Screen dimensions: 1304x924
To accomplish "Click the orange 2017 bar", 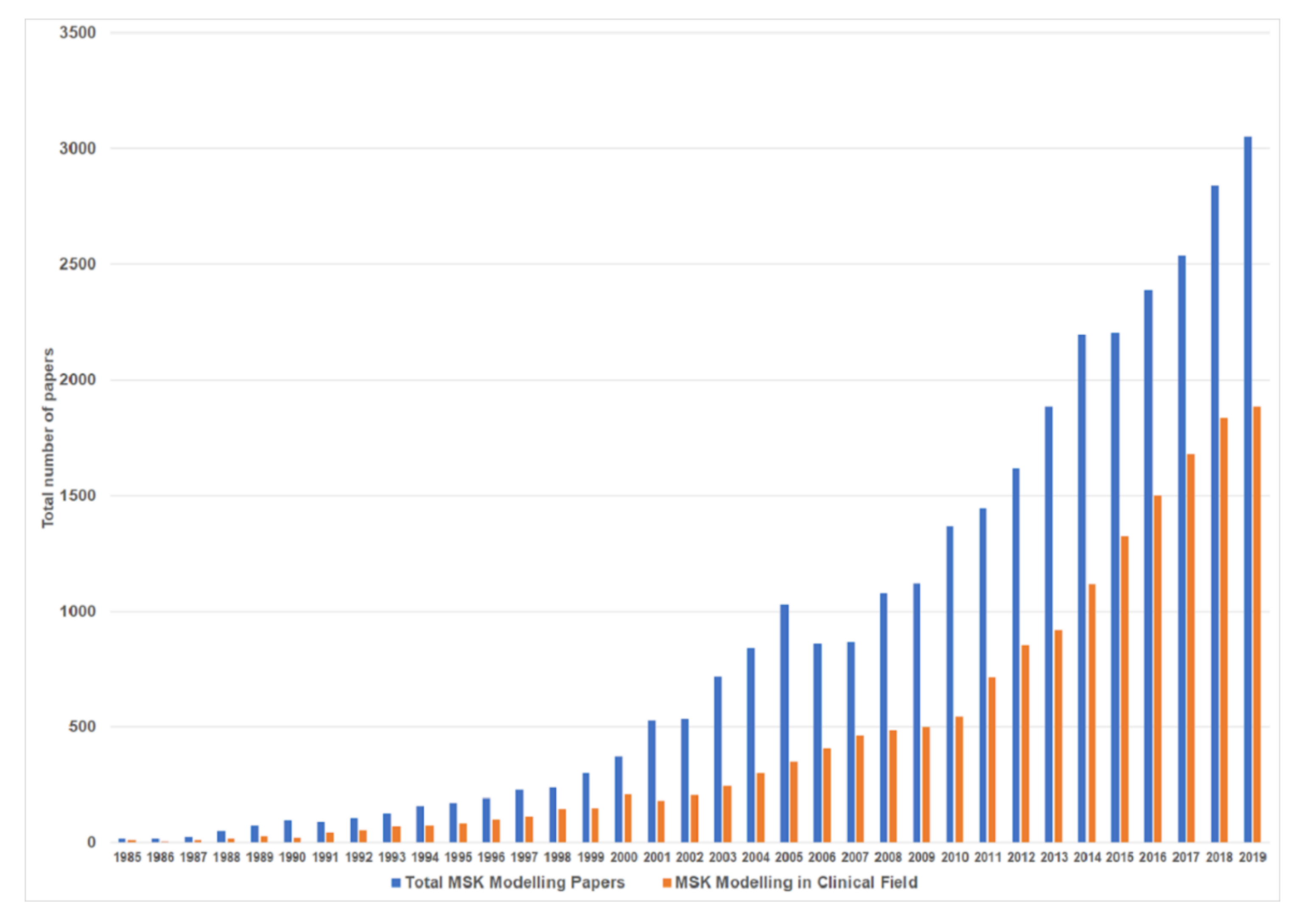I will click(1191, 648).
